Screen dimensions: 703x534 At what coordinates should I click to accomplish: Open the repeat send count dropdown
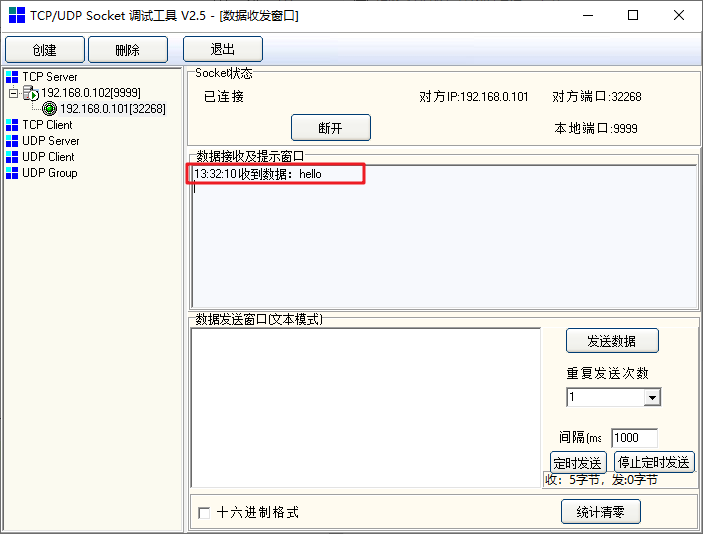point(652,397)
